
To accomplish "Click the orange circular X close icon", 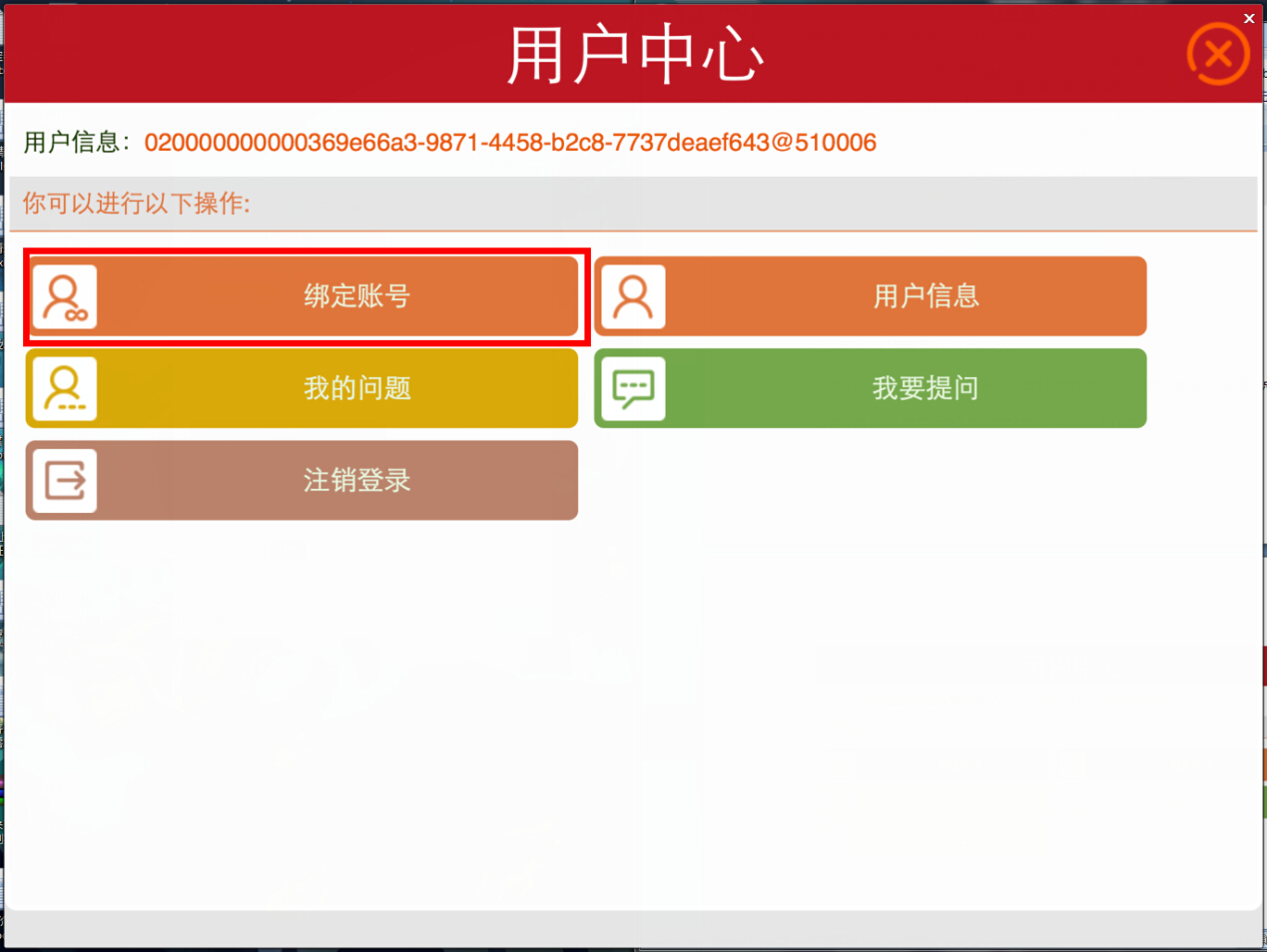I will point(1217,53).
